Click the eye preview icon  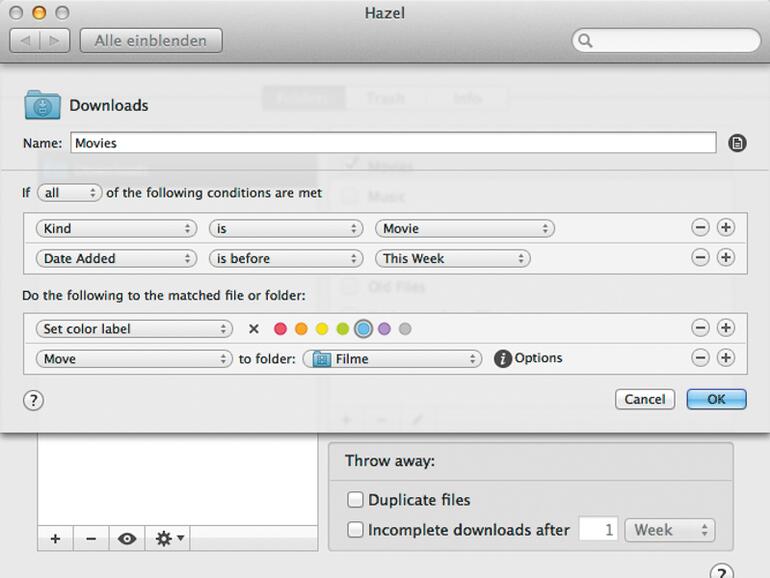(127, 539)
